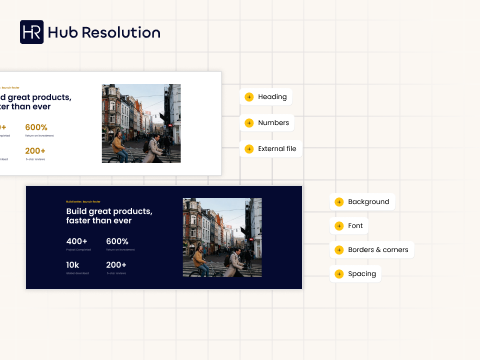This screenshot has height=360, width=480.
Task: Click the 200+ stat in dark card
Action: coord(116,265)
